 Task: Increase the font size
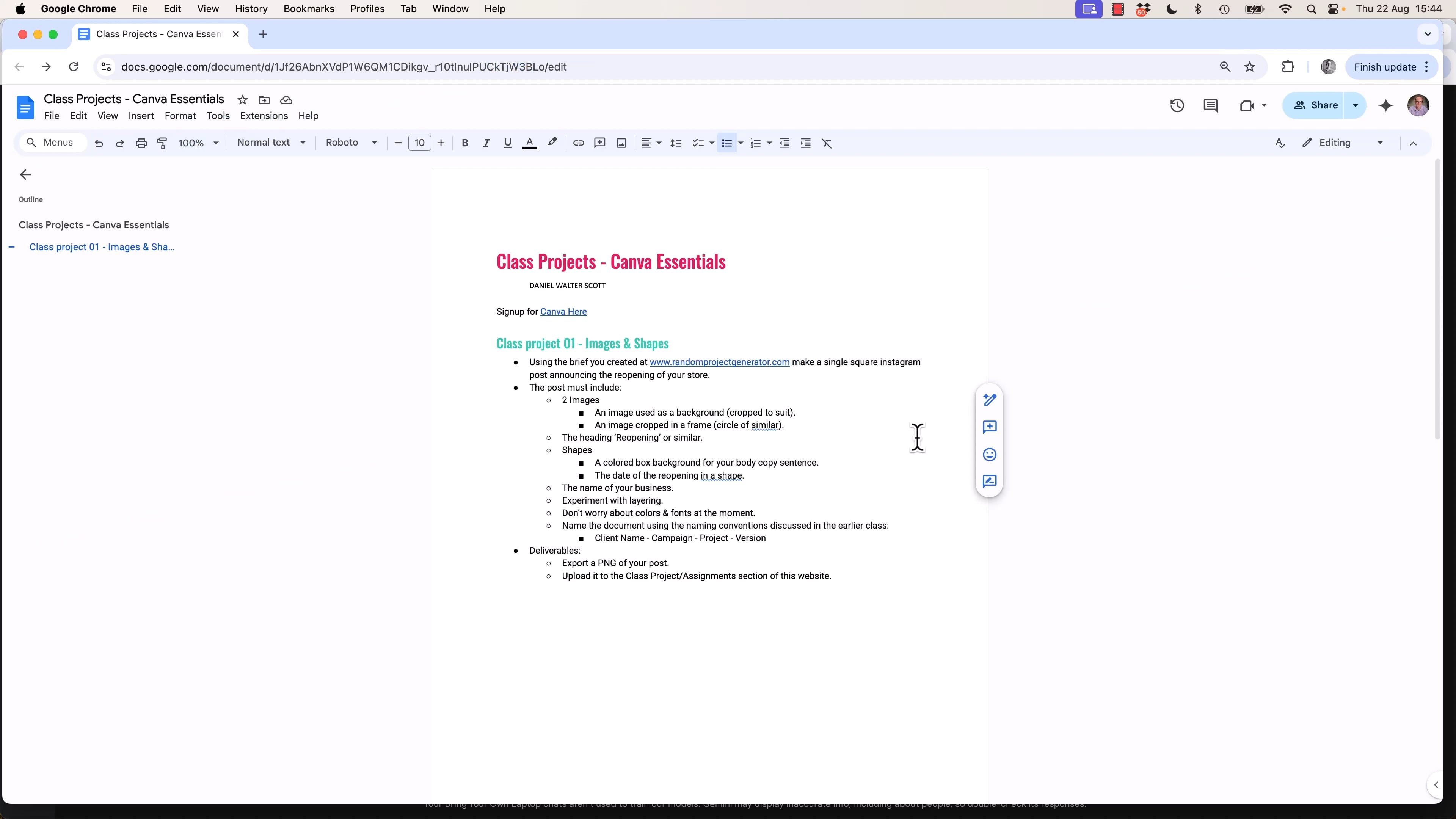click(x=441, y=143)
